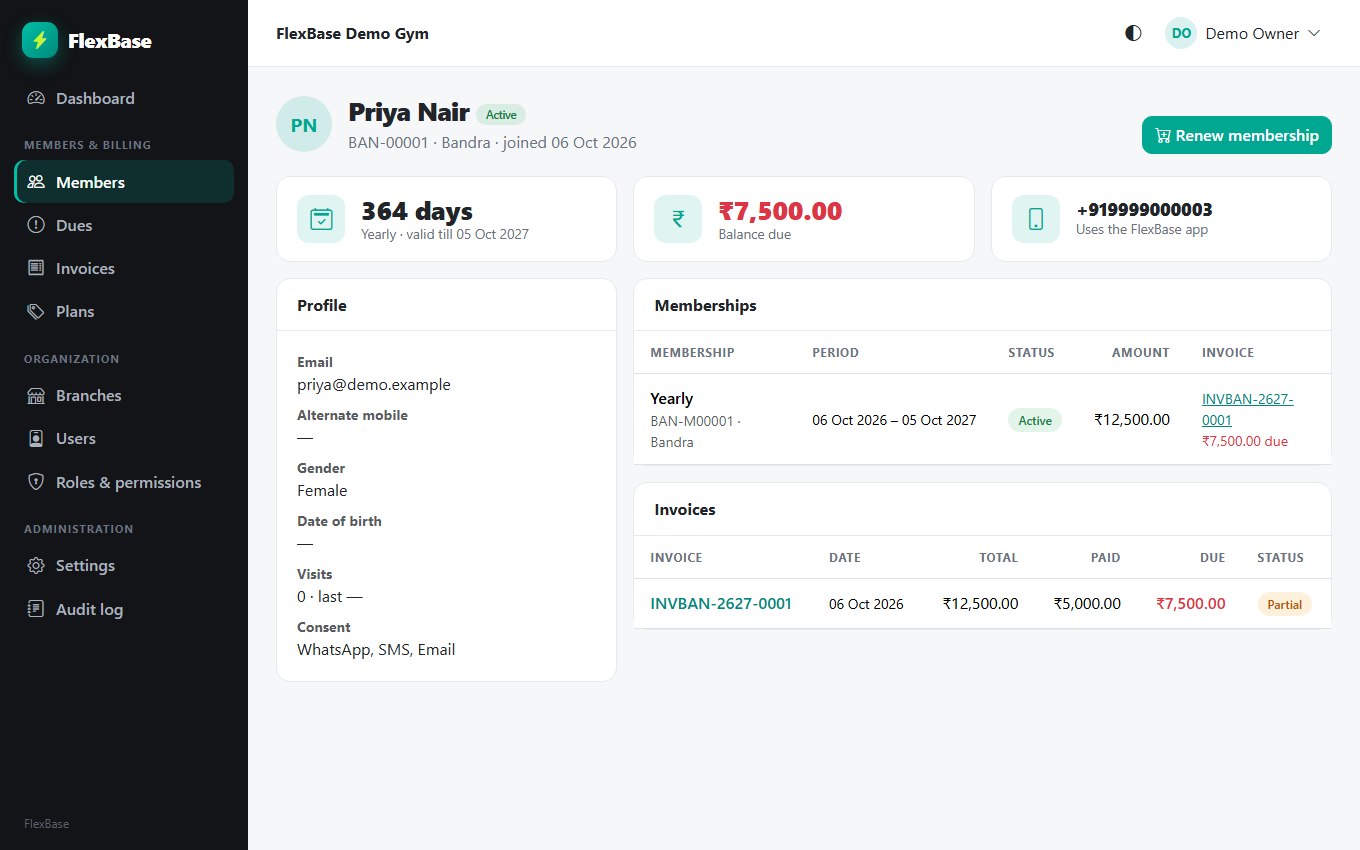Open INVBAN-2627-0001 in the Invoices table
The width and height of the screenshot is (1360, 850).
(x=721, y=604)
